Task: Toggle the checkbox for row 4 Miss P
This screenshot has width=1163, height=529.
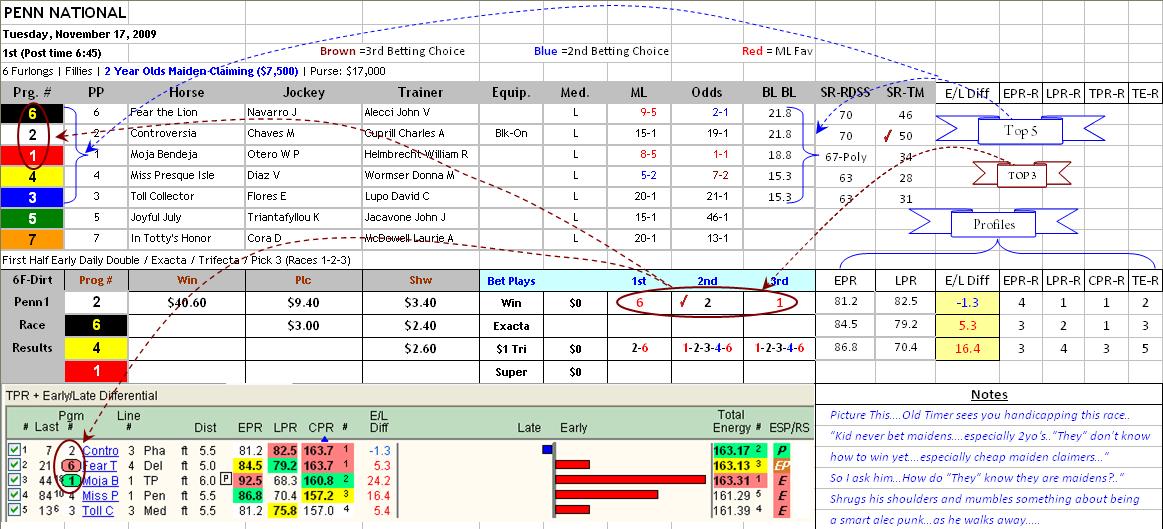Action: (13, 495)
